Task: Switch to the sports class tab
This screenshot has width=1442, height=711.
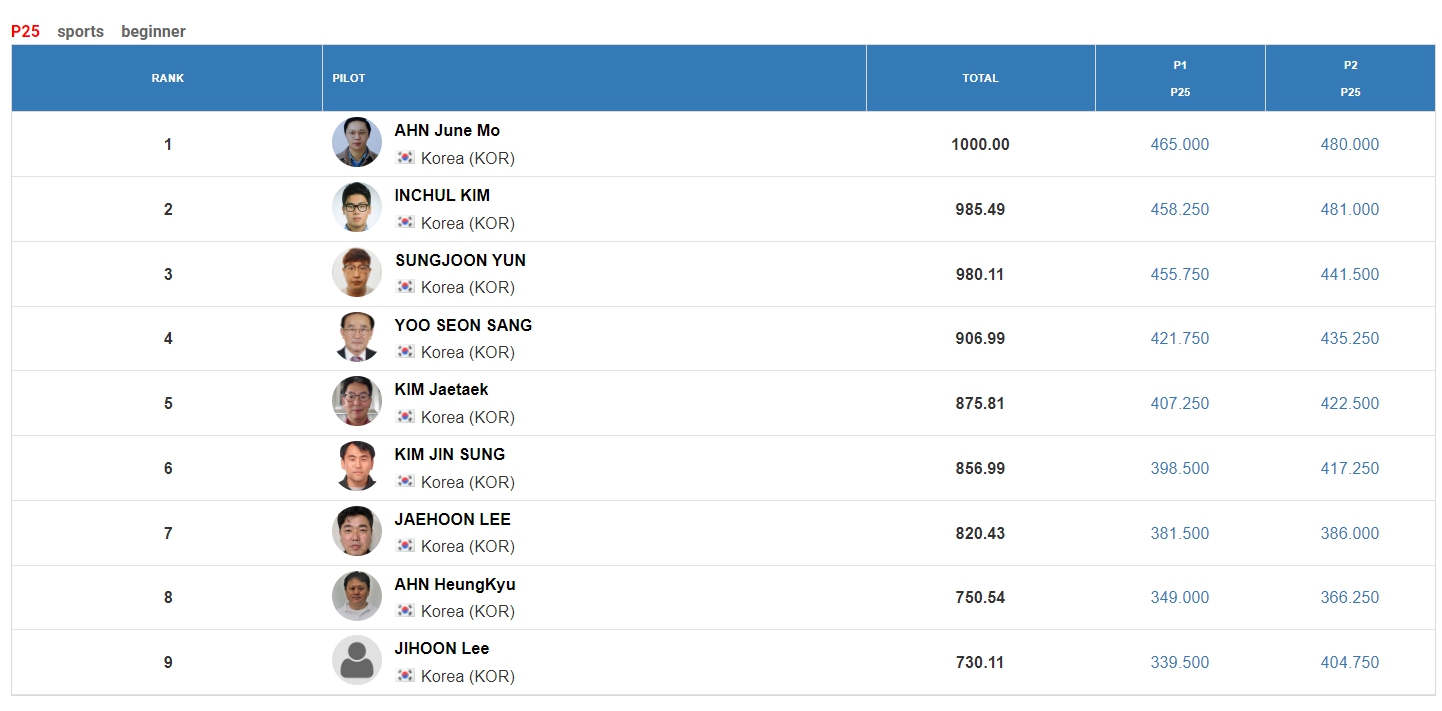Action: (80, 31)
